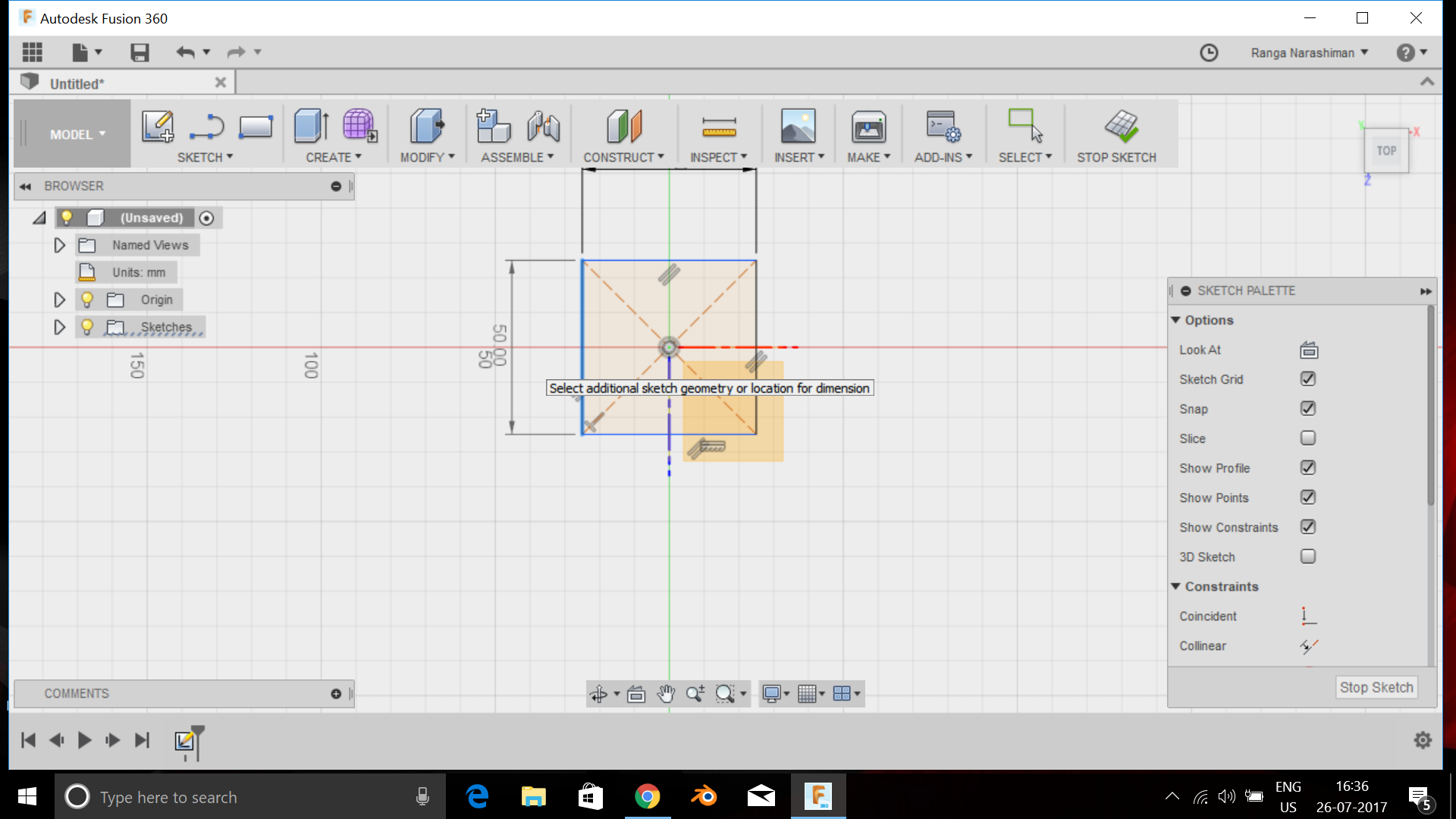Click the Pan hand icon
Viewport: 1456px width, 819px height.
click(666, 693)
